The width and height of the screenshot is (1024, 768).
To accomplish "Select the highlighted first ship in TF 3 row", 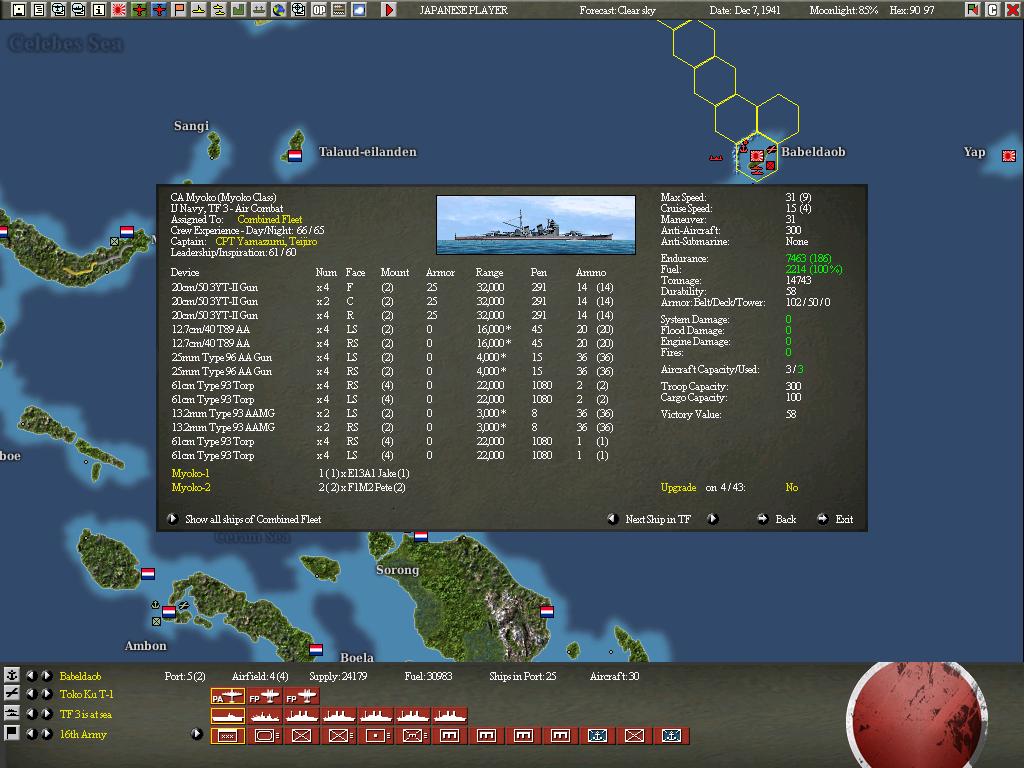I will 227,716.
